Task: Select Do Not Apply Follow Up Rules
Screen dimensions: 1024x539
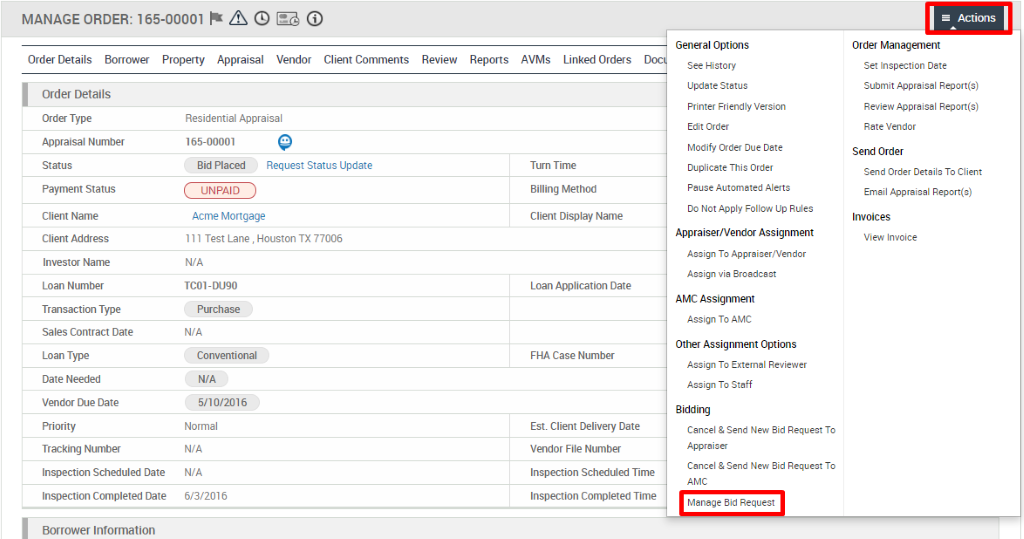Action: (x=750, y=208)
